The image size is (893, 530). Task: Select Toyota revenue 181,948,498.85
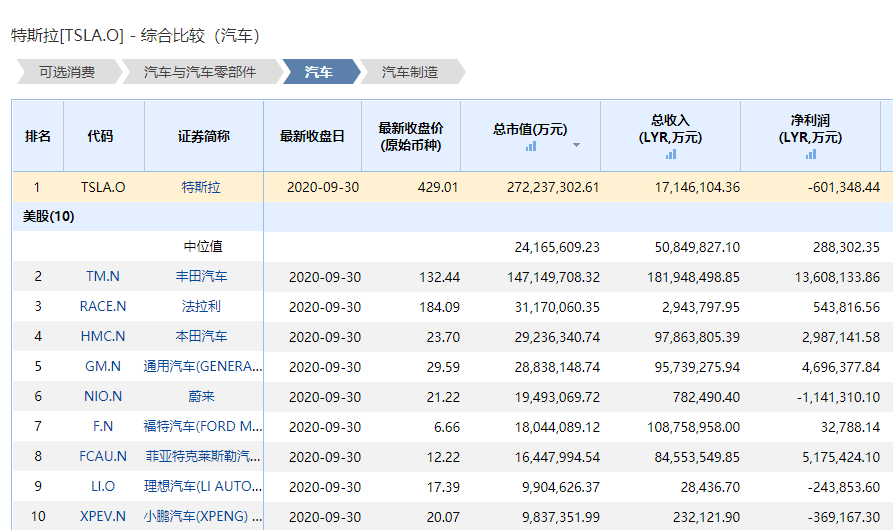(x=693, y=277)
